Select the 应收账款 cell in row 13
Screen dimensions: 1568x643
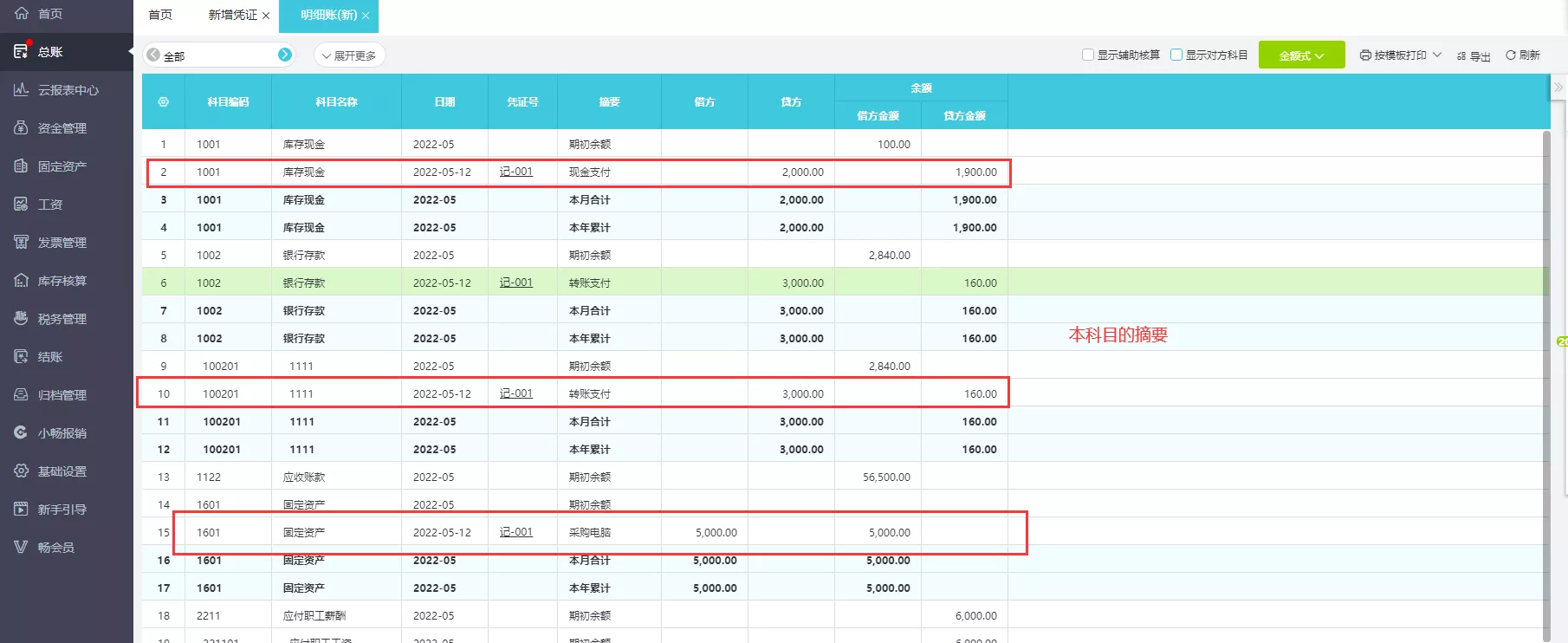[336, 477]
